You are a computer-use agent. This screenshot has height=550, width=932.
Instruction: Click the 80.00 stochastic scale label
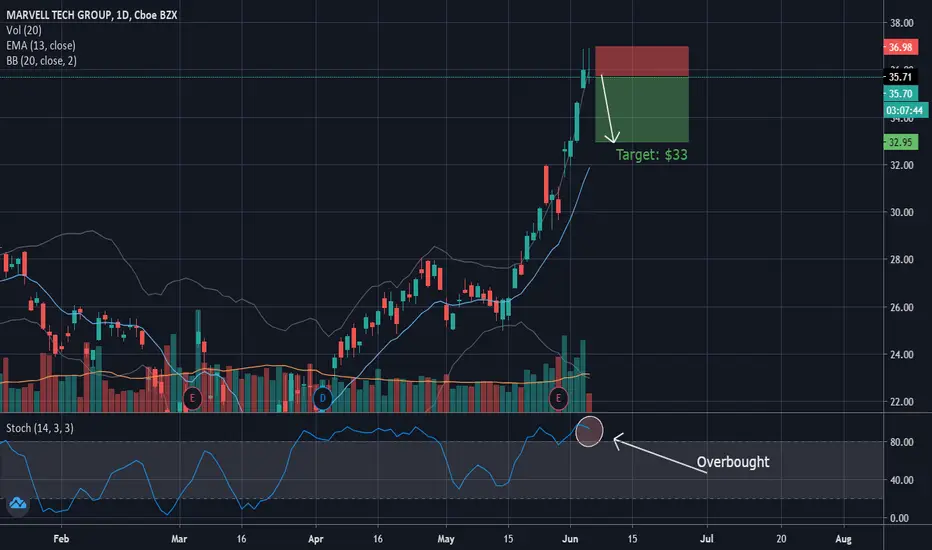pos(902,442)
